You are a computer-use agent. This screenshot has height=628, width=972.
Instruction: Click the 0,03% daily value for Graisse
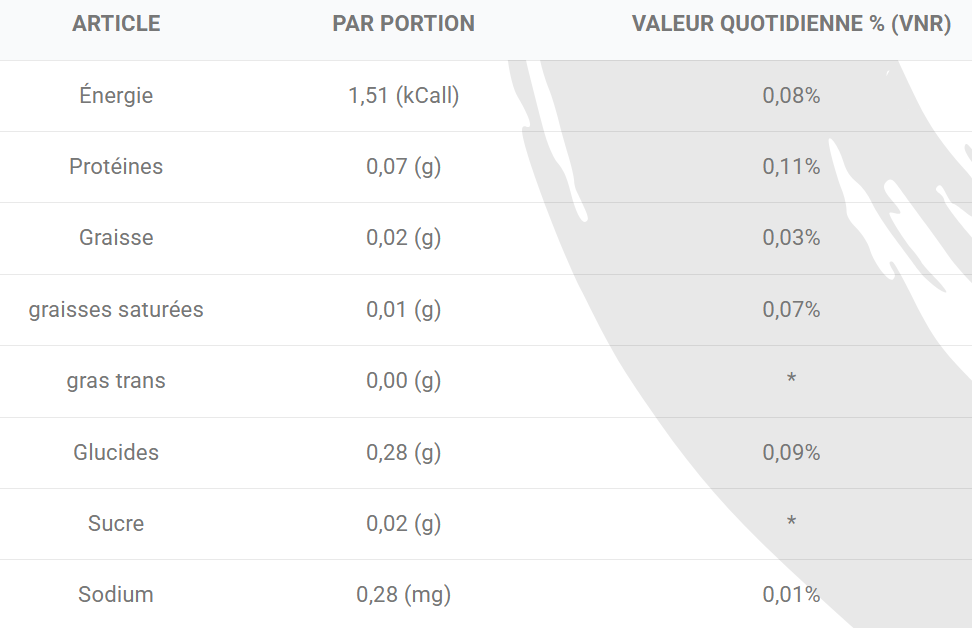click(x=791, y=238)
